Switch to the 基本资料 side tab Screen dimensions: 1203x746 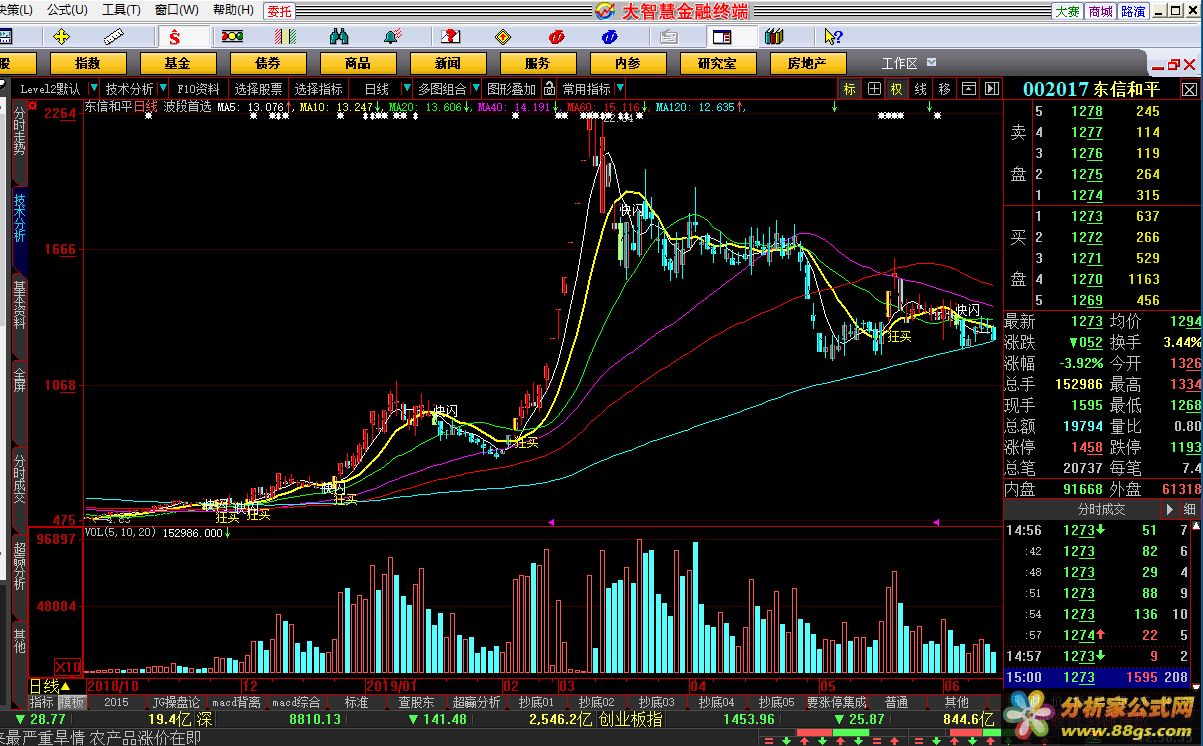click(x=19, y=305)
